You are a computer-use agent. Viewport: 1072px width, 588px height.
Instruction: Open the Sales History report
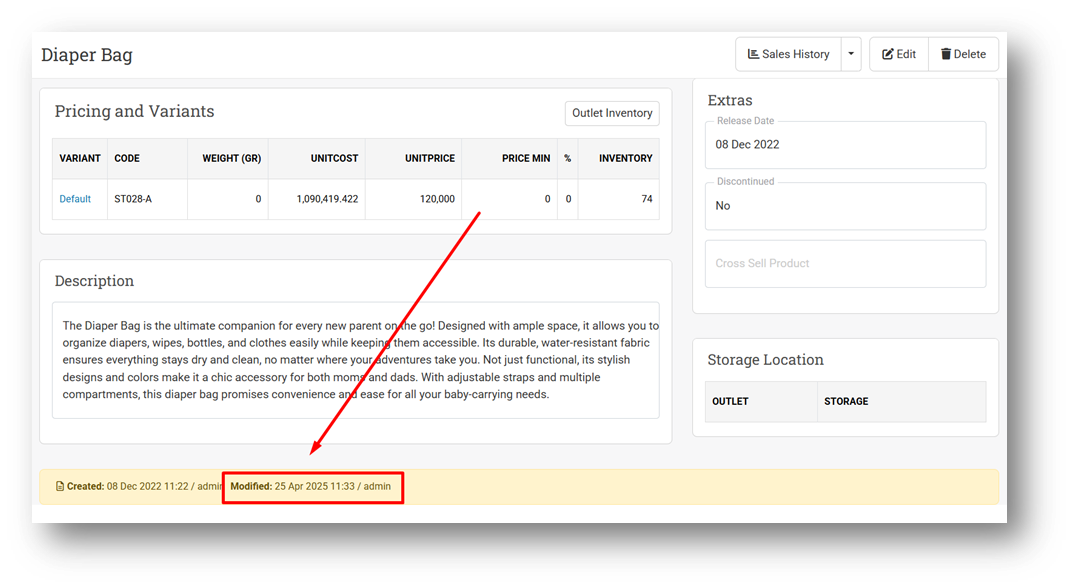click(788, 54)
